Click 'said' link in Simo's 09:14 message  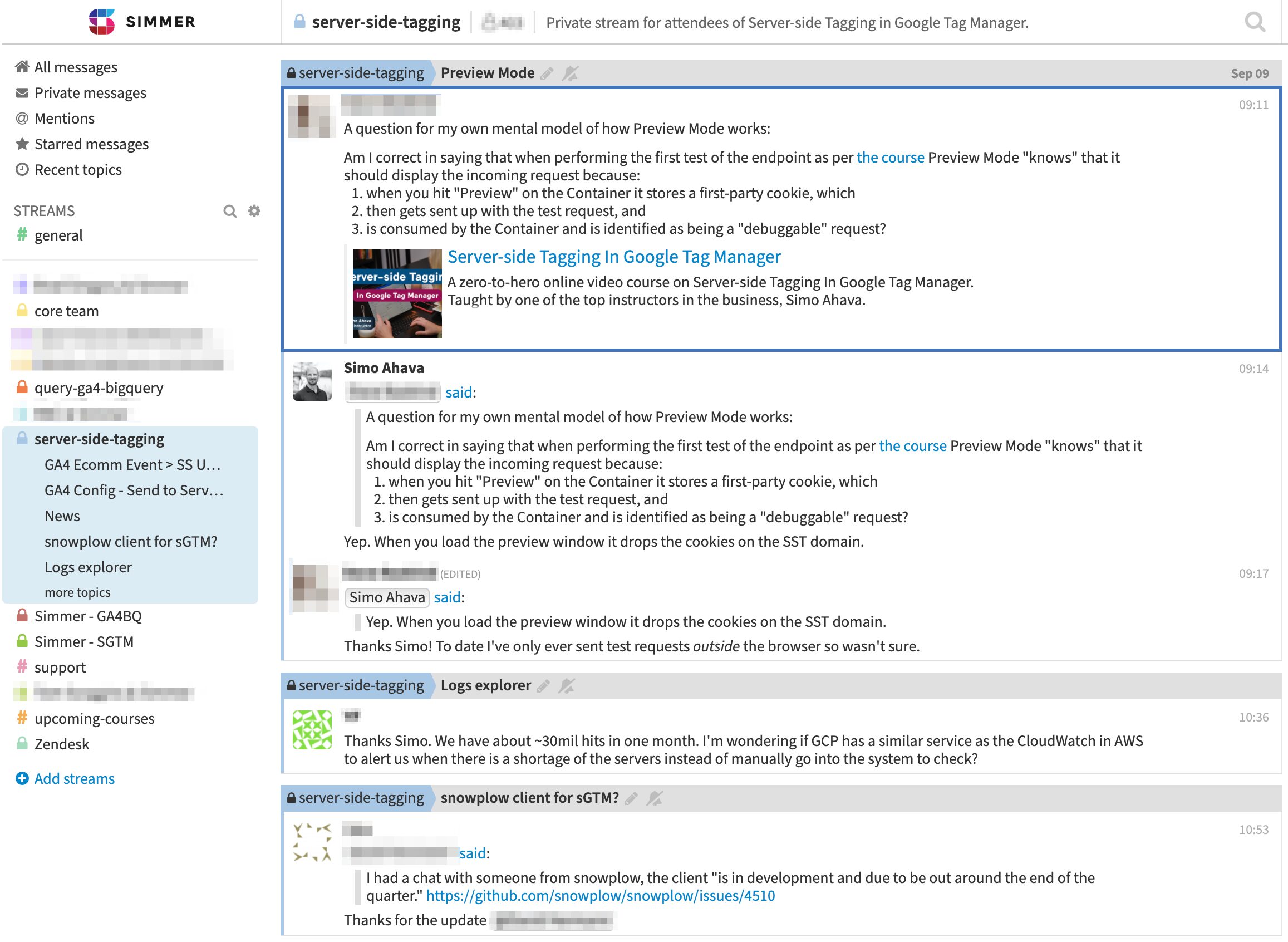click(459, 393)
